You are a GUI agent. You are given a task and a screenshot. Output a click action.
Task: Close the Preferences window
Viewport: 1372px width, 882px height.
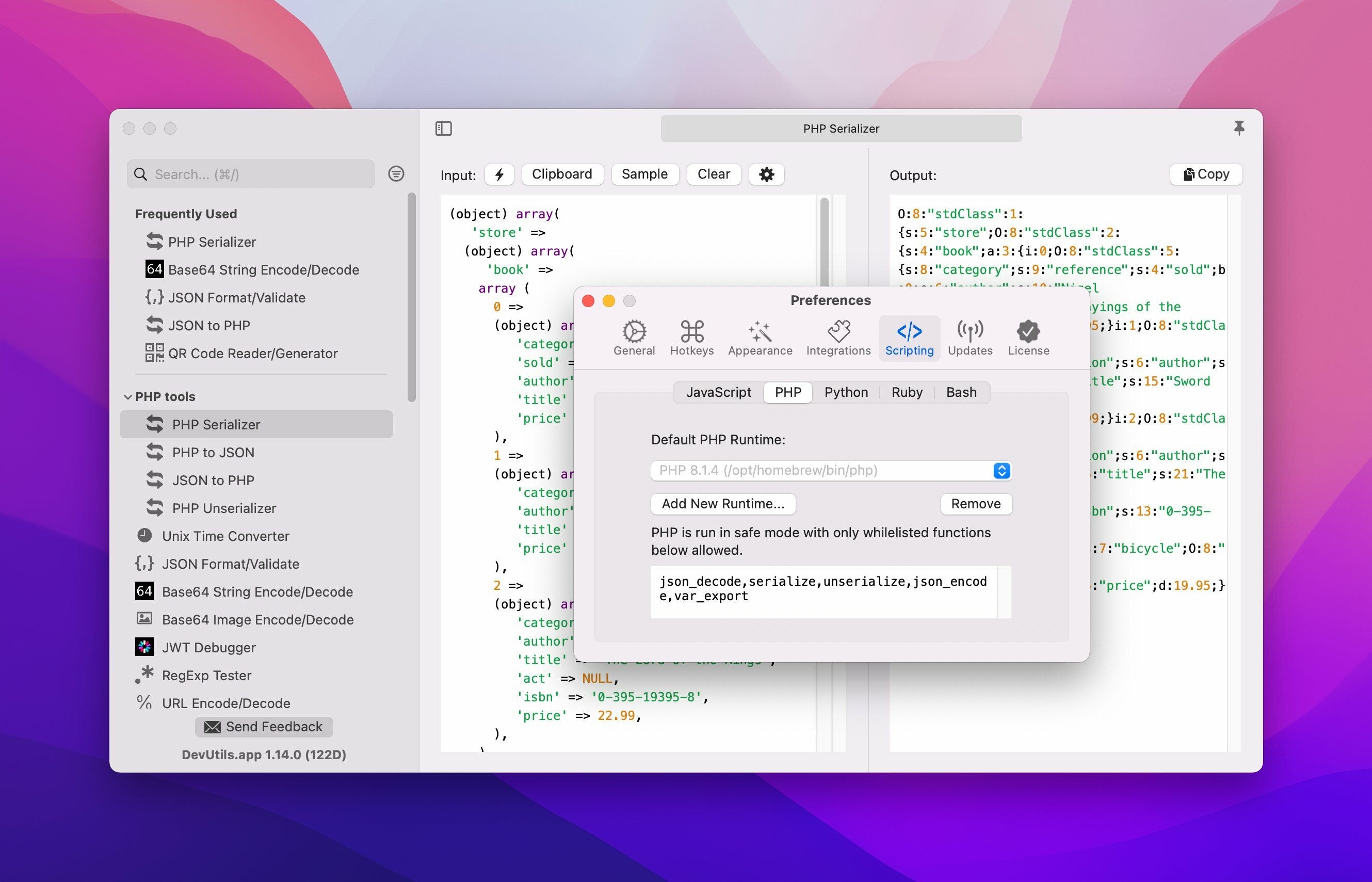[x=588, y=301]
